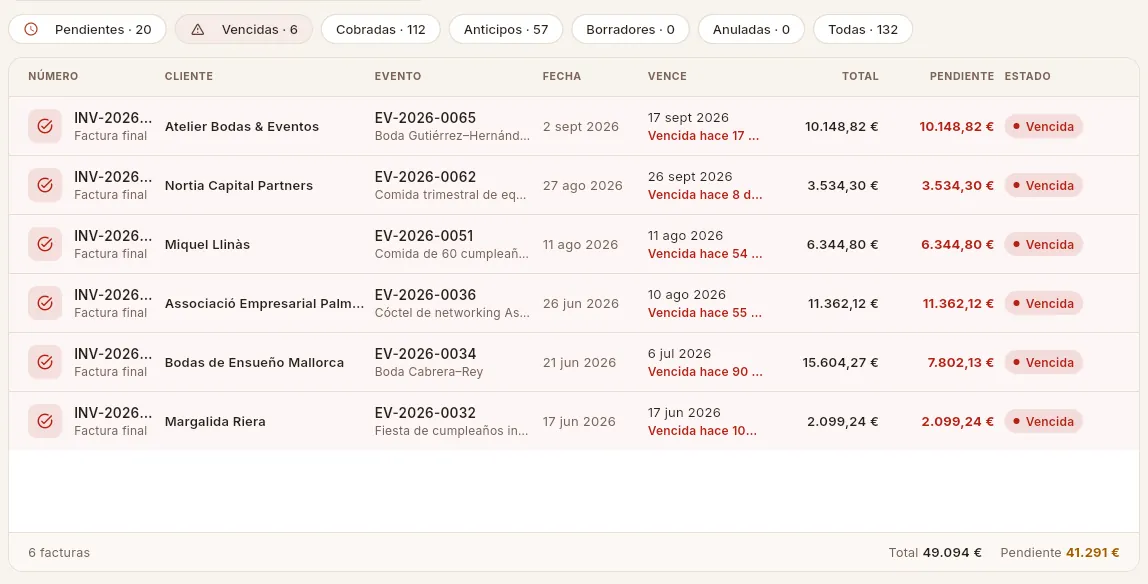Click the TOTAL column header
The width and height of the screenshot is (1148, 584).
pyautogui.click(x=860, y=76)
